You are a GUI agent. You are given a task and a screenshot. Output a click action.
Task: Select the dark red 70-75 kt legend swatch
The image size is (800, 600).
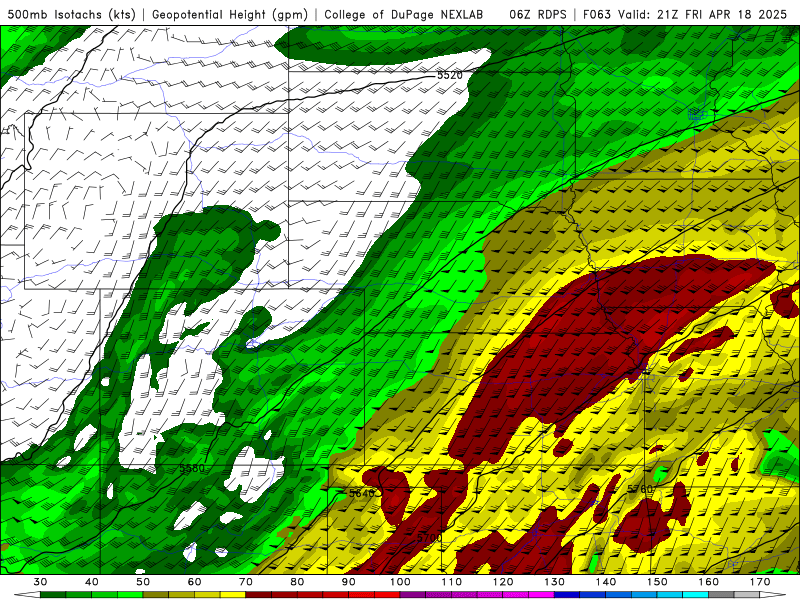[259, 595]
